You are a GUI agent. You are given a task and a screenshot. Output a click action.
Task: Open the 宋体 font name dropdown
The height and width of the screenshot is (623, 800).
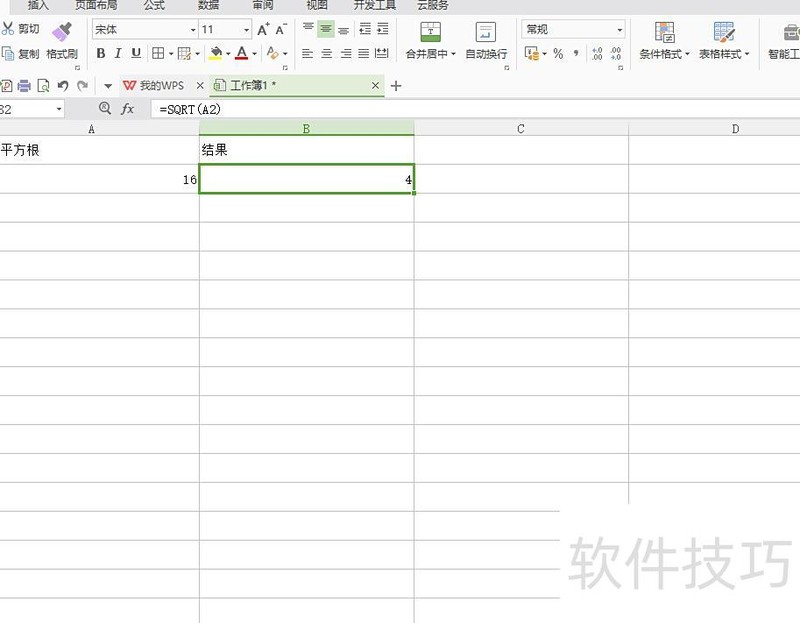pos(194,29)
